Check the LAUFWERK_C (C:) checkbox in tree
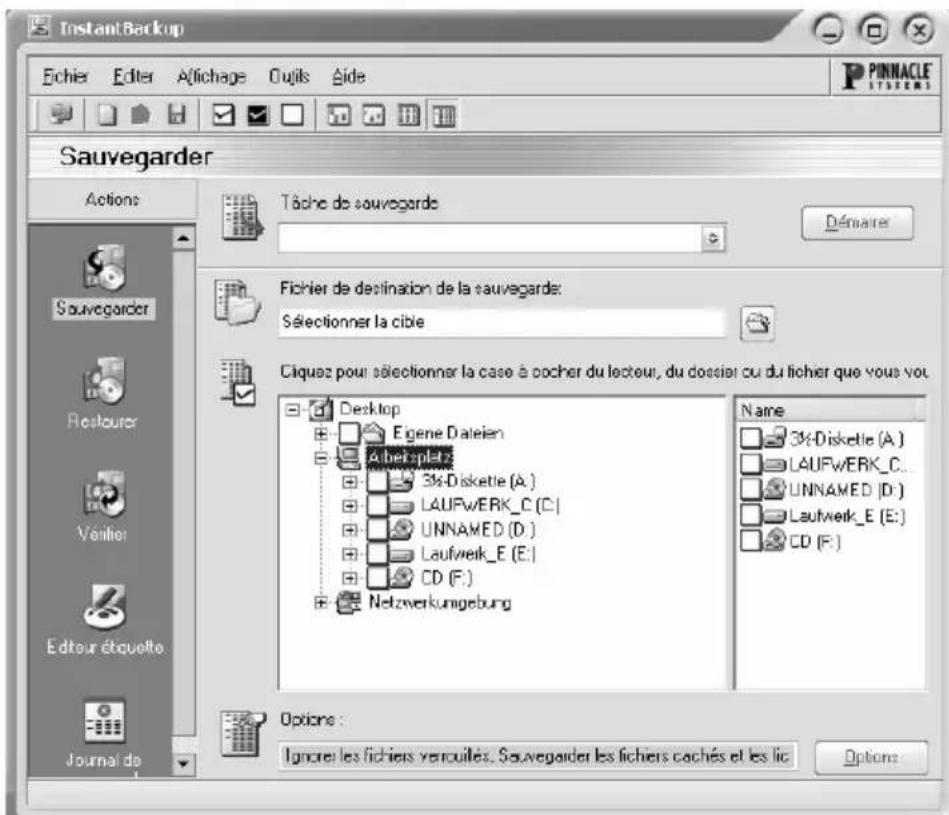Viewport: 949px width, 815px height. [378, 506]
